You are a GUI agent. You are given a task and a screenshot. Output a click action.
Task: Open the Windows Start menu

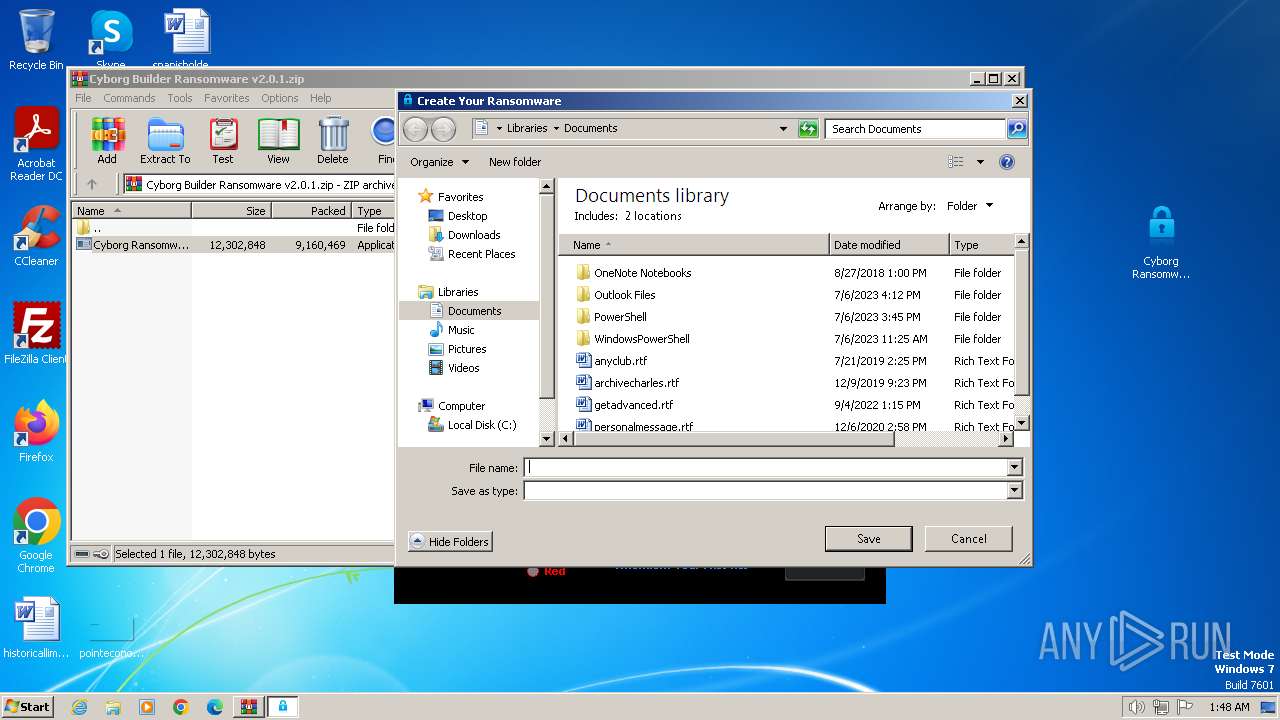click(27, 706)
